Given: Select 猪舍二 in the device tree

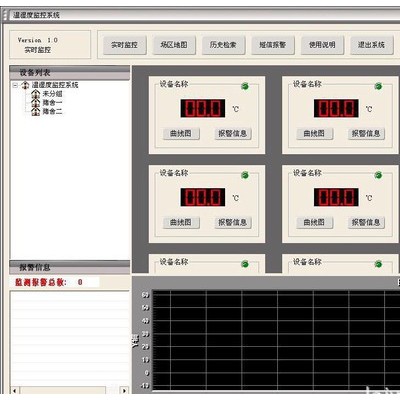Looking at the screenshot, I should point(52,111).
